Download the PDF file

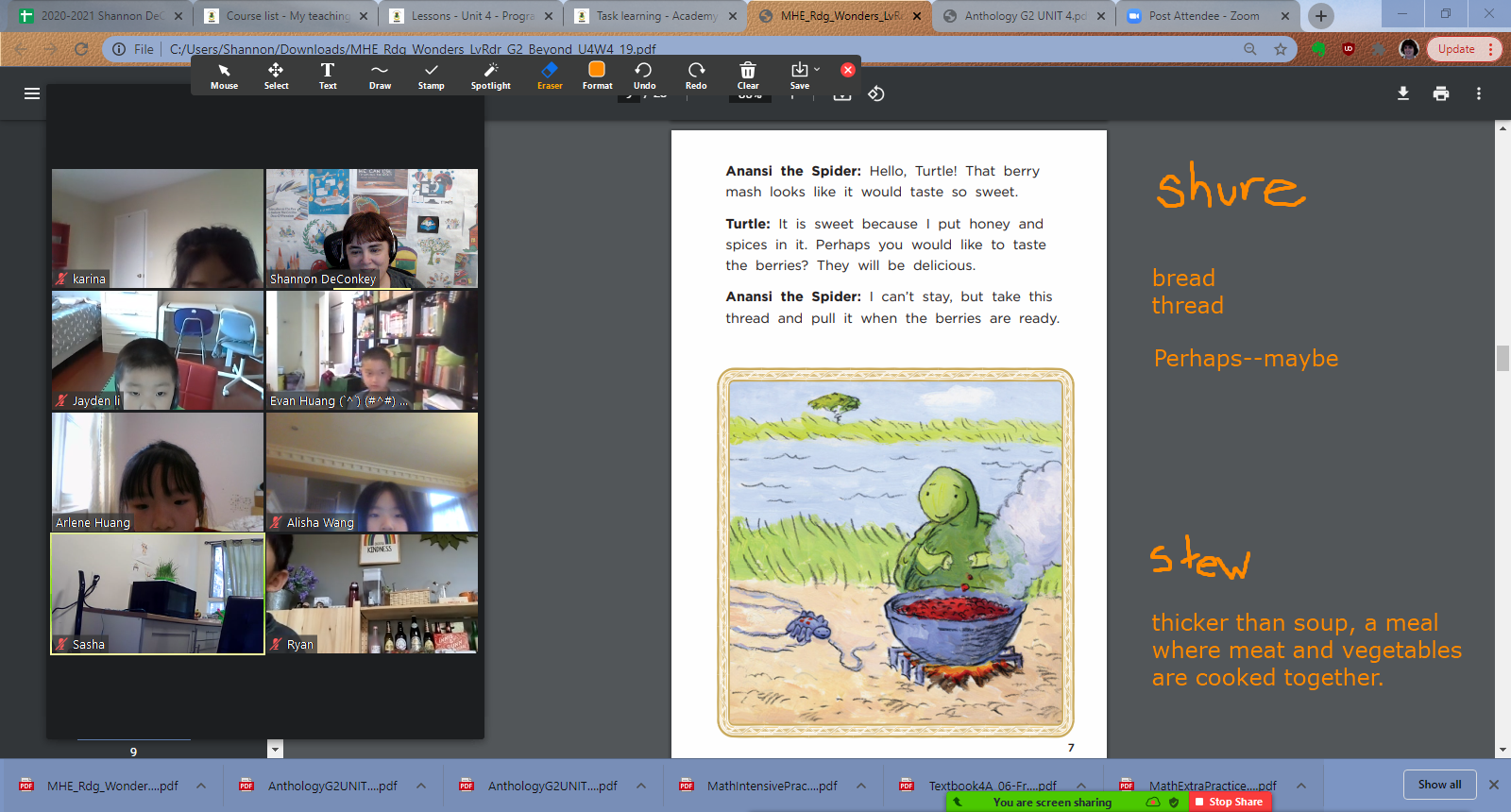click(x=1403, y=93)
